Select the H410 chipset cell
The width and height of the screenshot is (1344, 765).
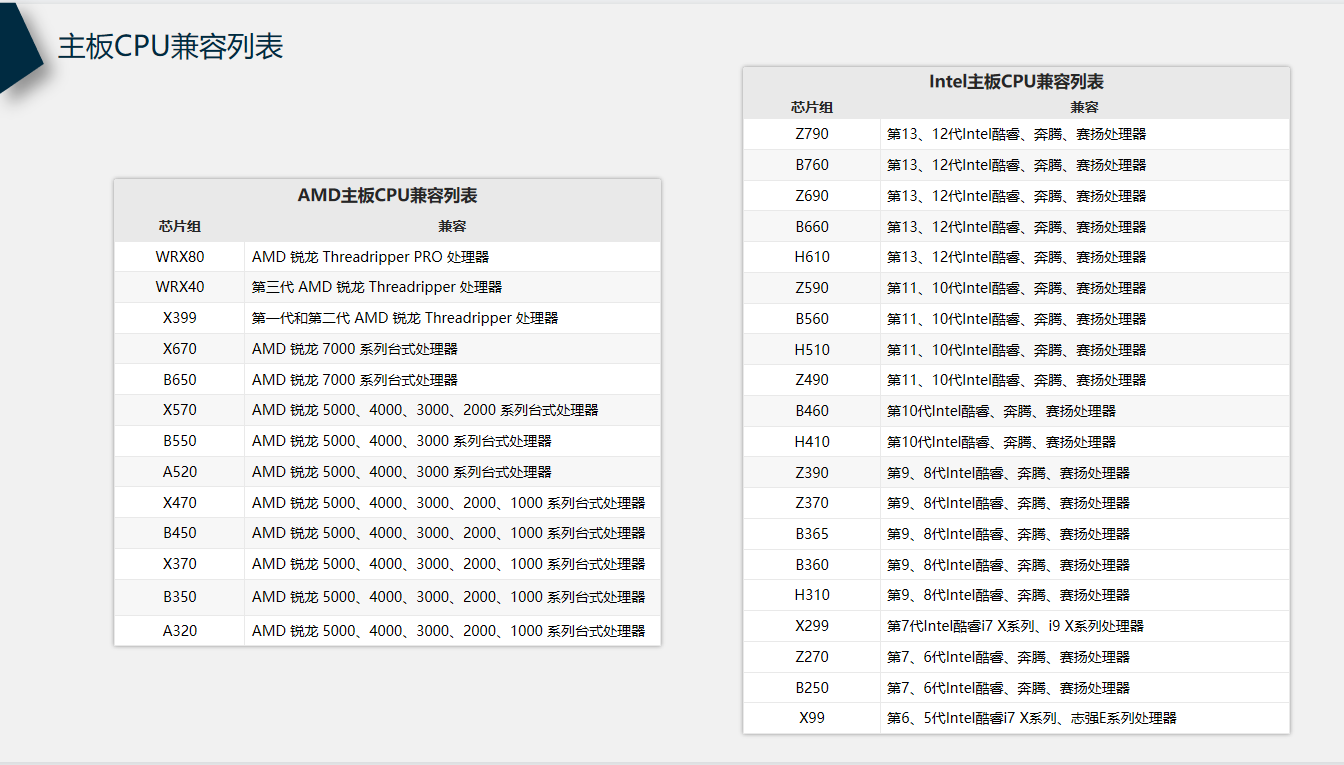[x=812, y=442]
